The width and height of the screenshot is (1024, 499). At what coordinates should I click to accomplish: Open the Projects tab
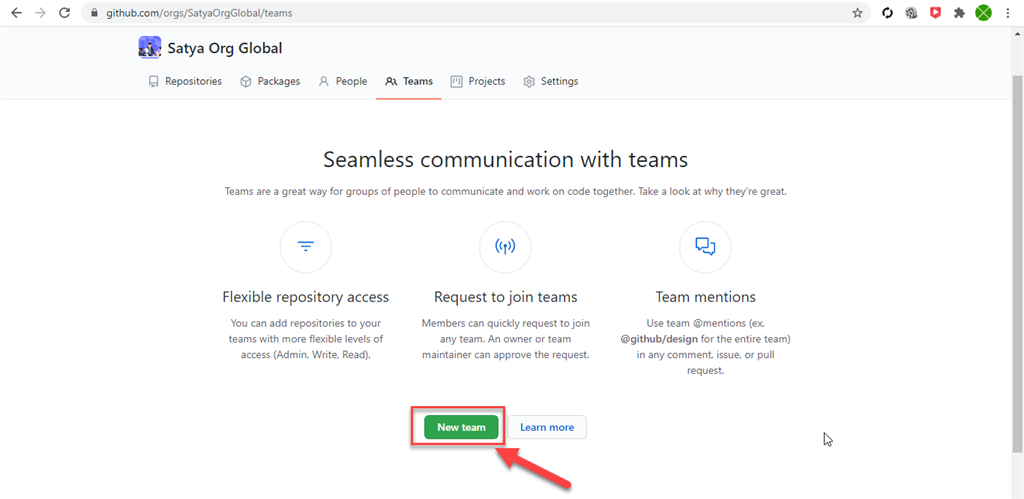click(x=478, y=82)
